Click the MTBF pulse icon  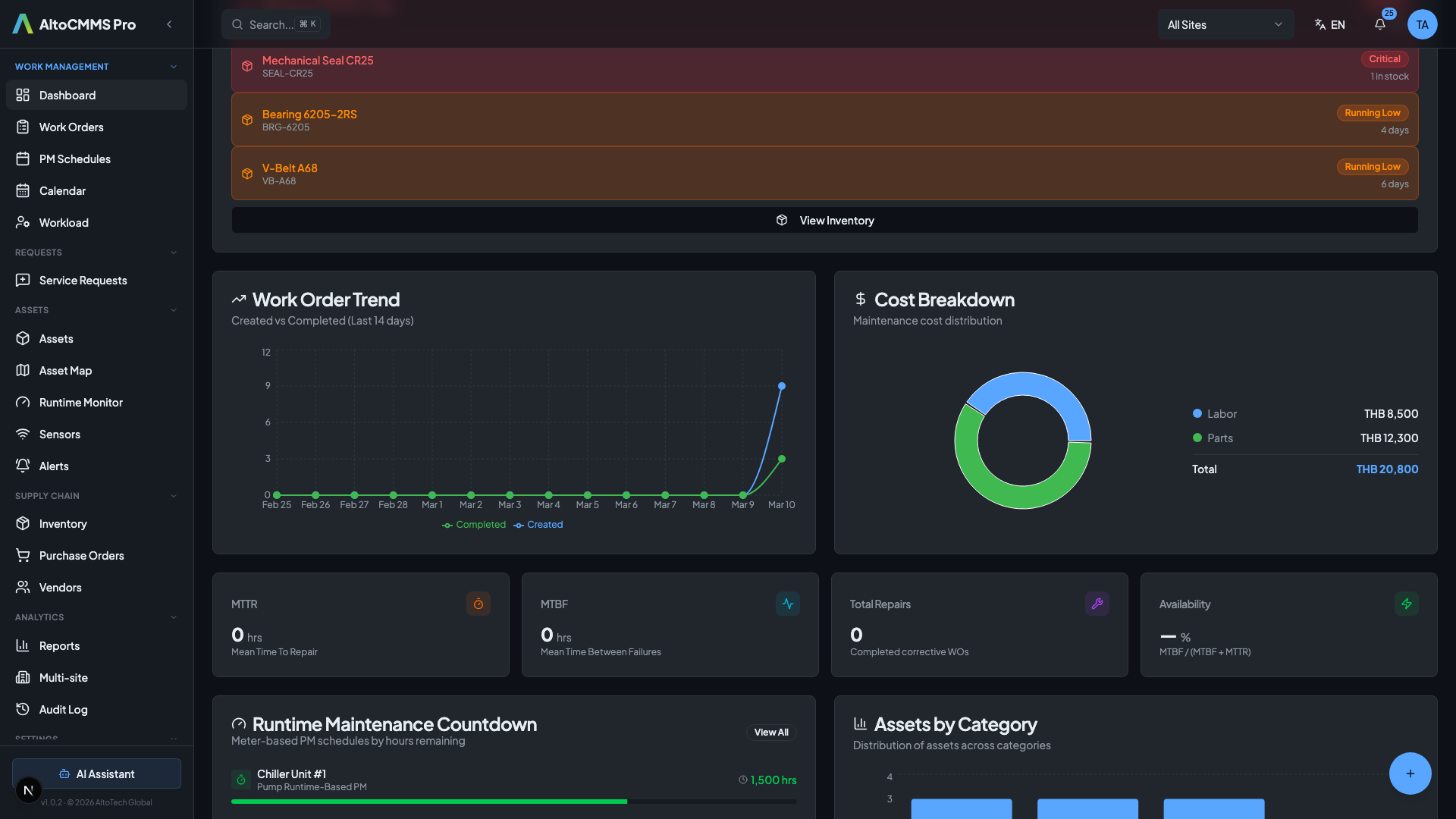pos(787,604)
